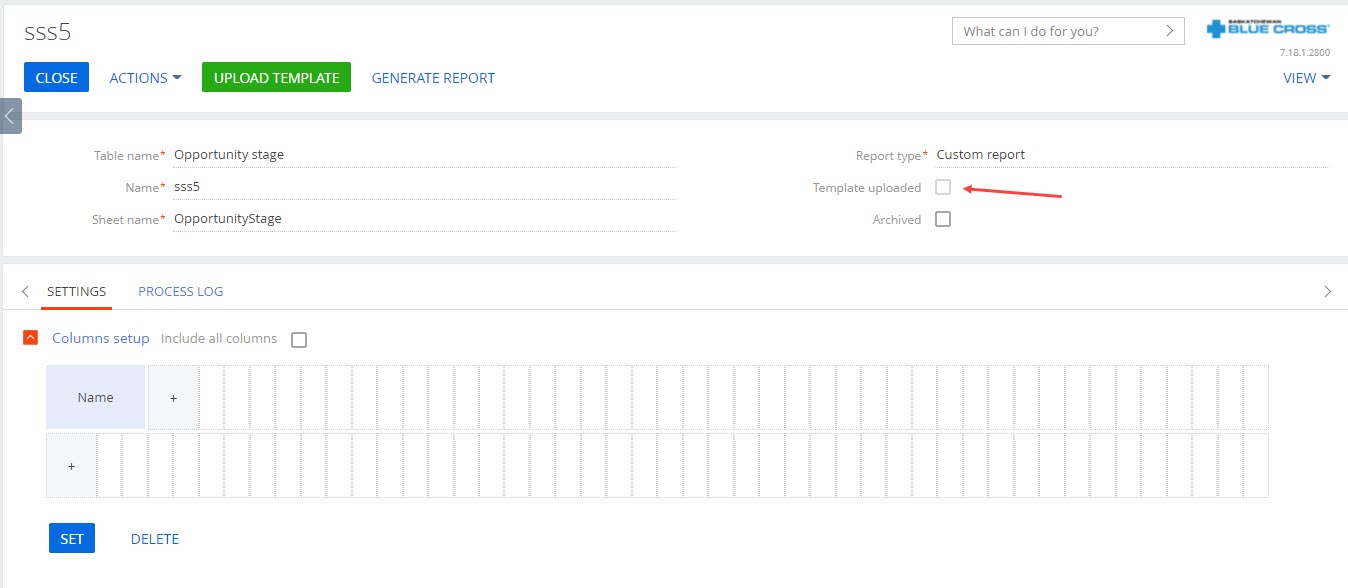Show next tabs with the right chevron

pyautogui.click(x=1327, y=292)
